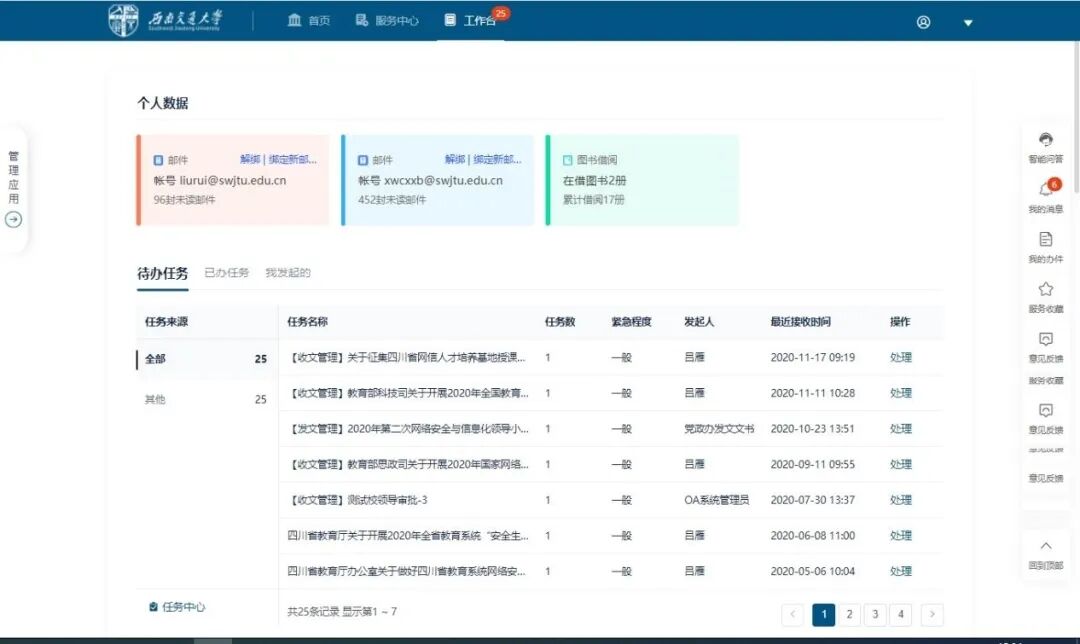Click the 任务名称 column header
Screen dimensions: 1080x644
(x=307, y=322)
